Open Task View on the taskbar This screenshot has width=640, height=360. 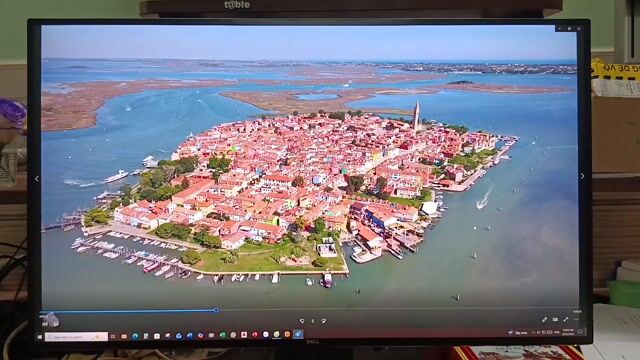[x=113, y=337]
